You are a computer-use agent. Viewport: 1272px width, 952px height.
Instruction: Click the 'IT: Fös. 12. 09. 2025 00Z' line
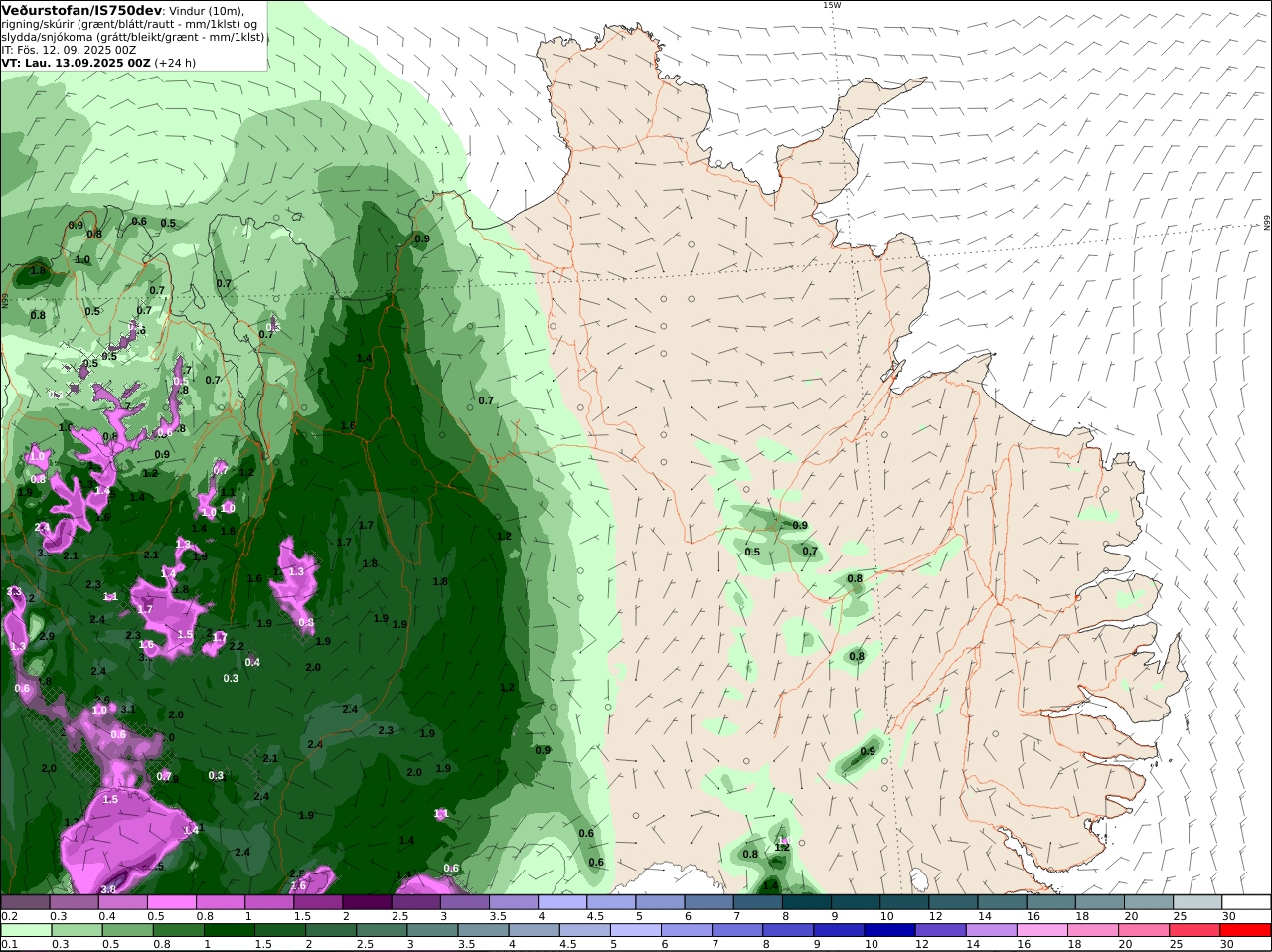pyautogui.click(x=70, y=49)
